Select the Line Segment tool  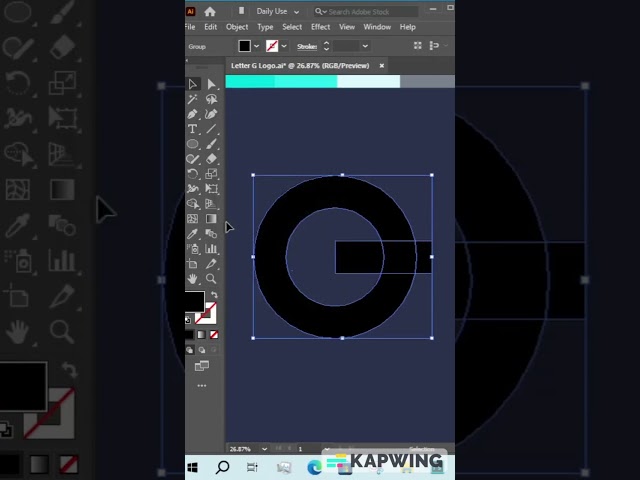pos(211,129)
